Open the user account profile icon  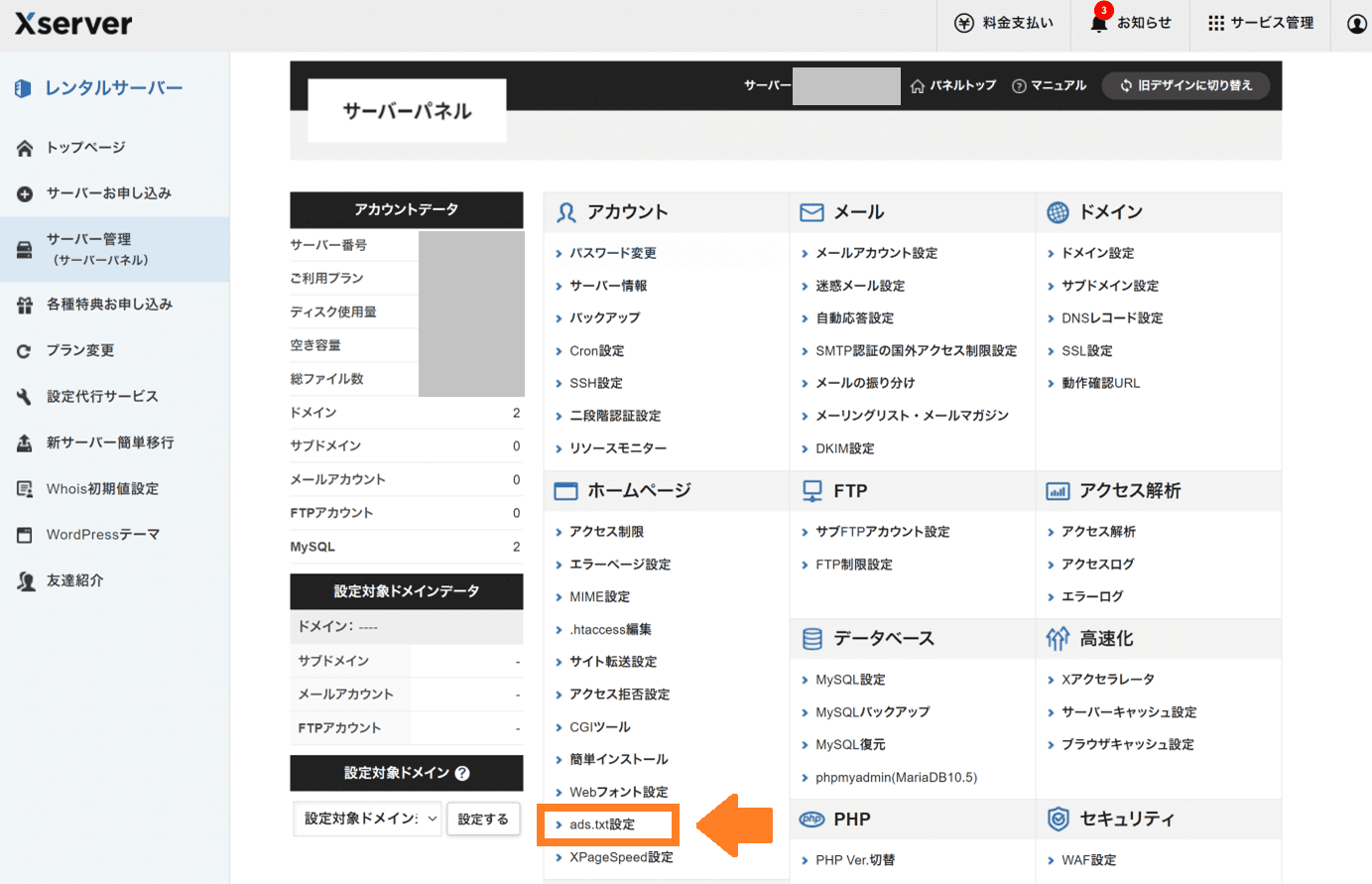[1356, 24]
